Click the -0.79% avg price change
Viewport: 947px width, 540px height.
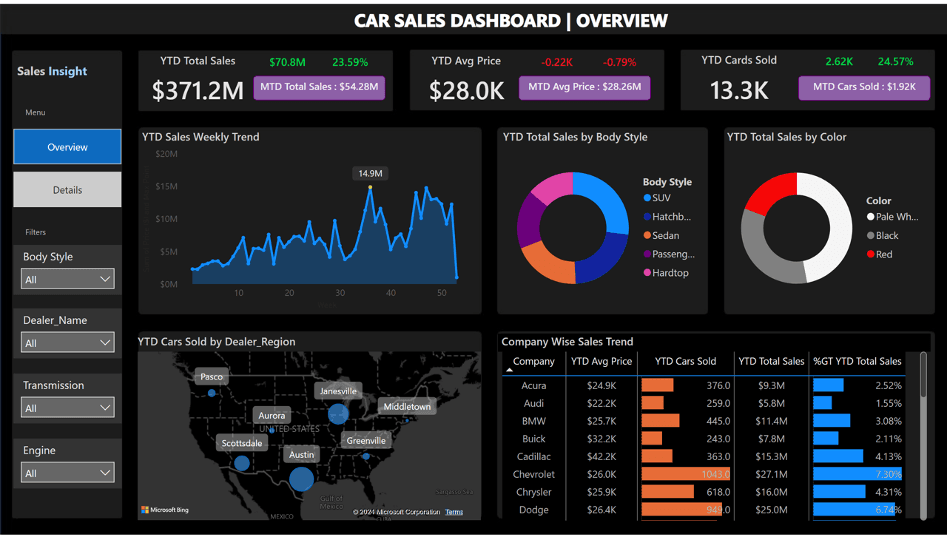[620, 62]
